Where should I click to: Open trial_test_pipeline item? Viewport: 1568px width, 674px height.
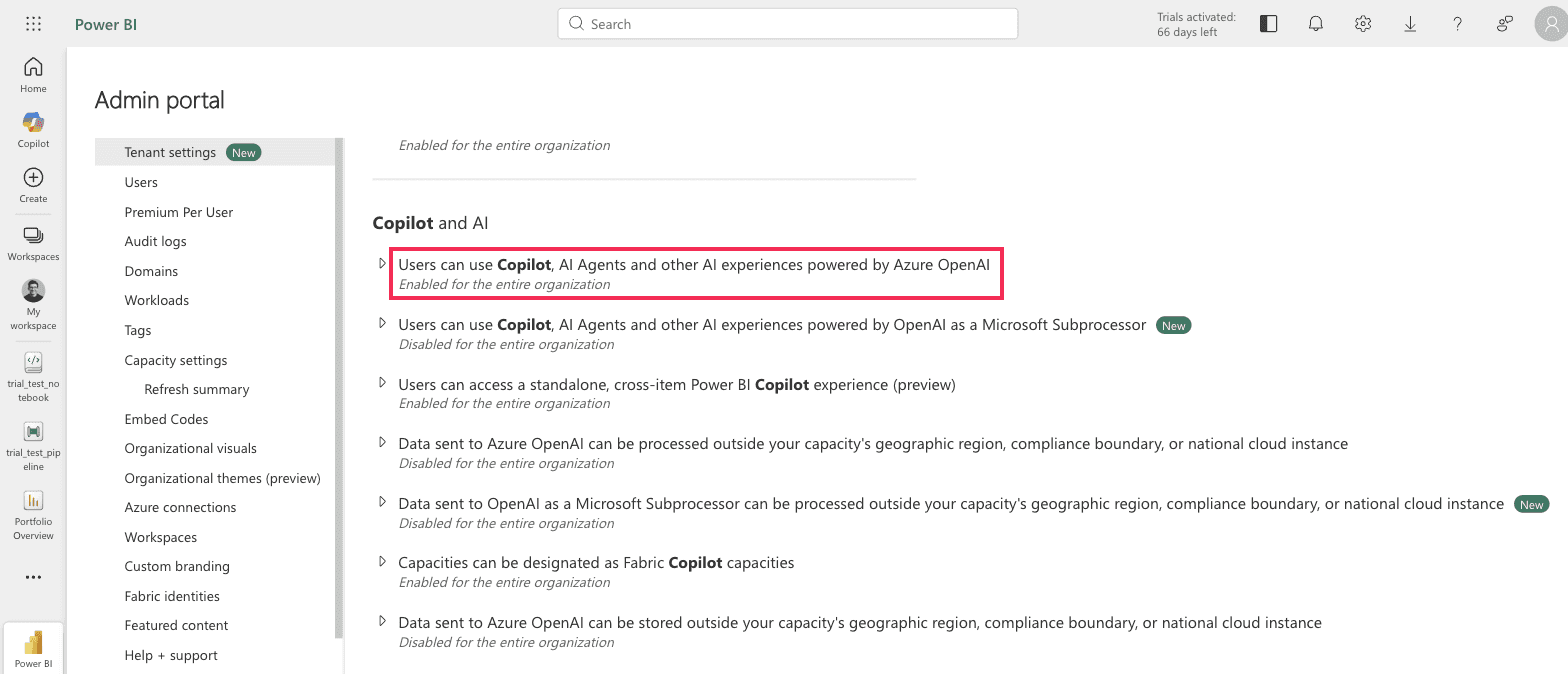(33, 445)
